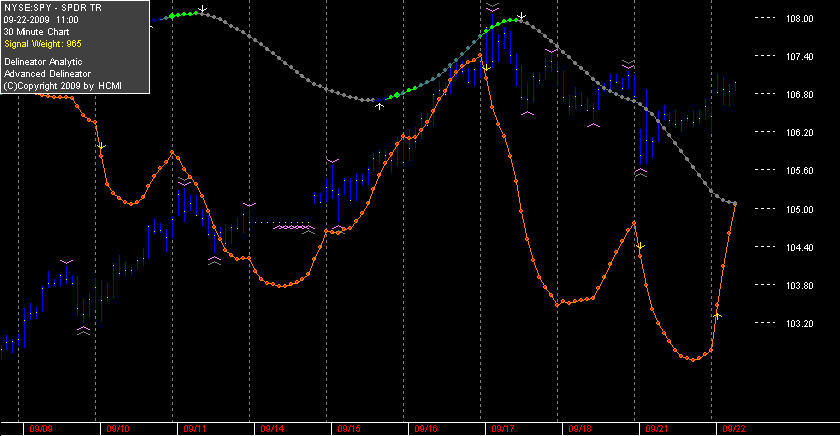Click the 105.00 price level label
The height and width of the screenshot is (436, 840).
pos(799,209)
